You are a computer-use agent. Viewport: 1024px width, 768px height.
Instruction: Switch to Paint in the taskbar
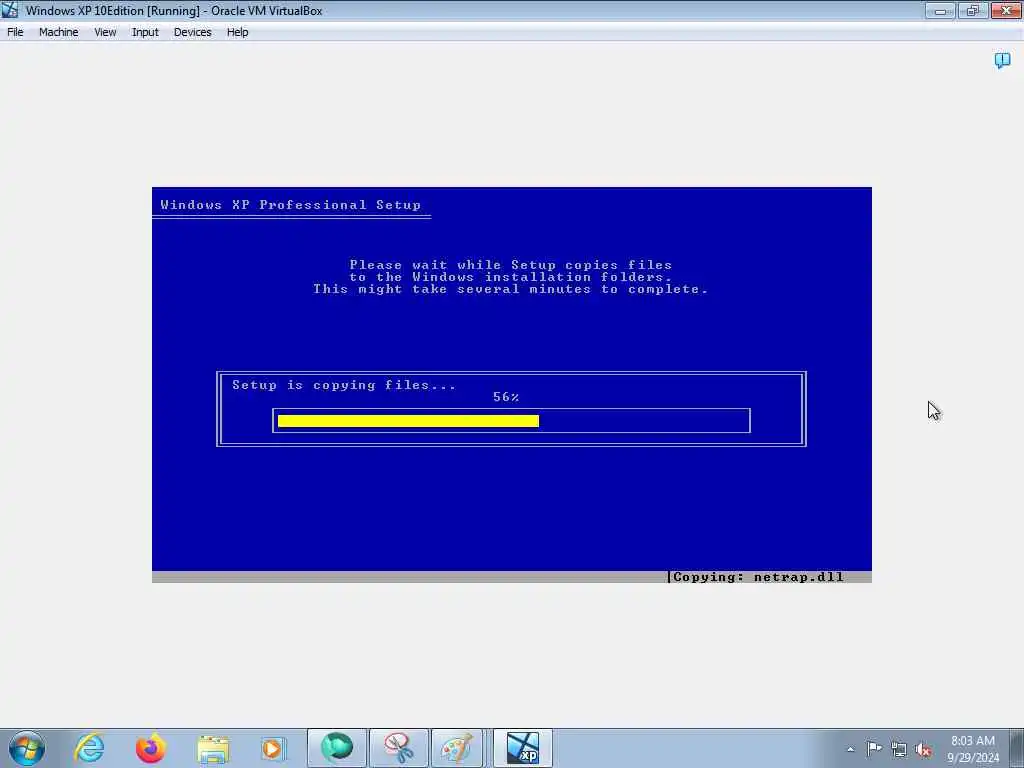457,748
